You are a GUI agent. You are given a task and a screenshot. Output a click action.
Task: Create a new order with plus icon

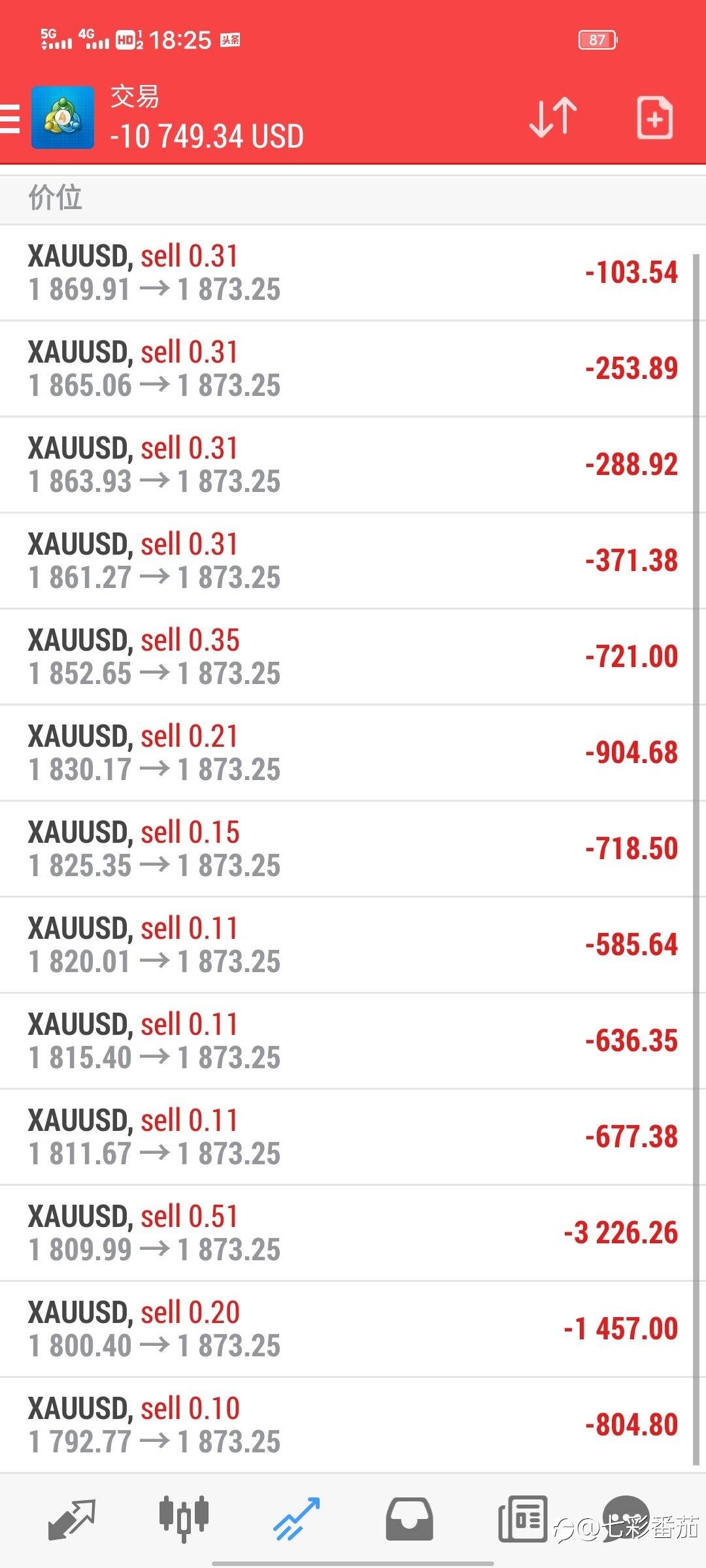[654, 118]
